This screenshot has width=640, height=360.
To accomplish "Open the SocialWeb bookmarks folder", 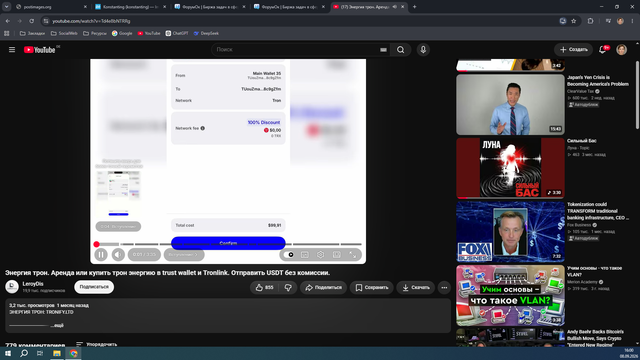I will coord(64,33).
